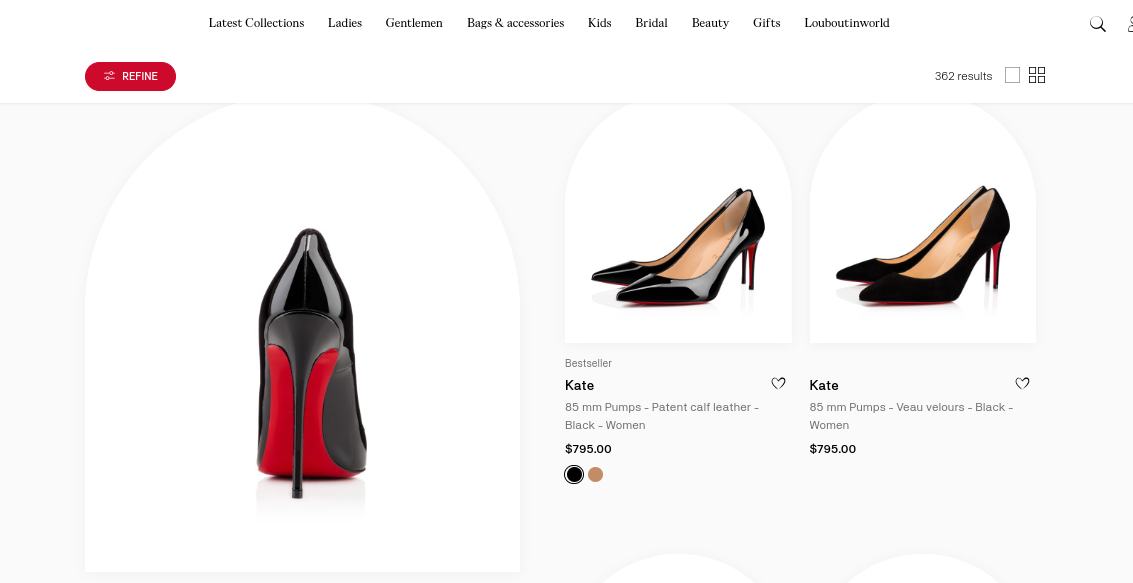The width and height of the screenshot is (1133, 583).
Task: Click Kate title under Bestseller label
Action: click(x=580, y=385)
